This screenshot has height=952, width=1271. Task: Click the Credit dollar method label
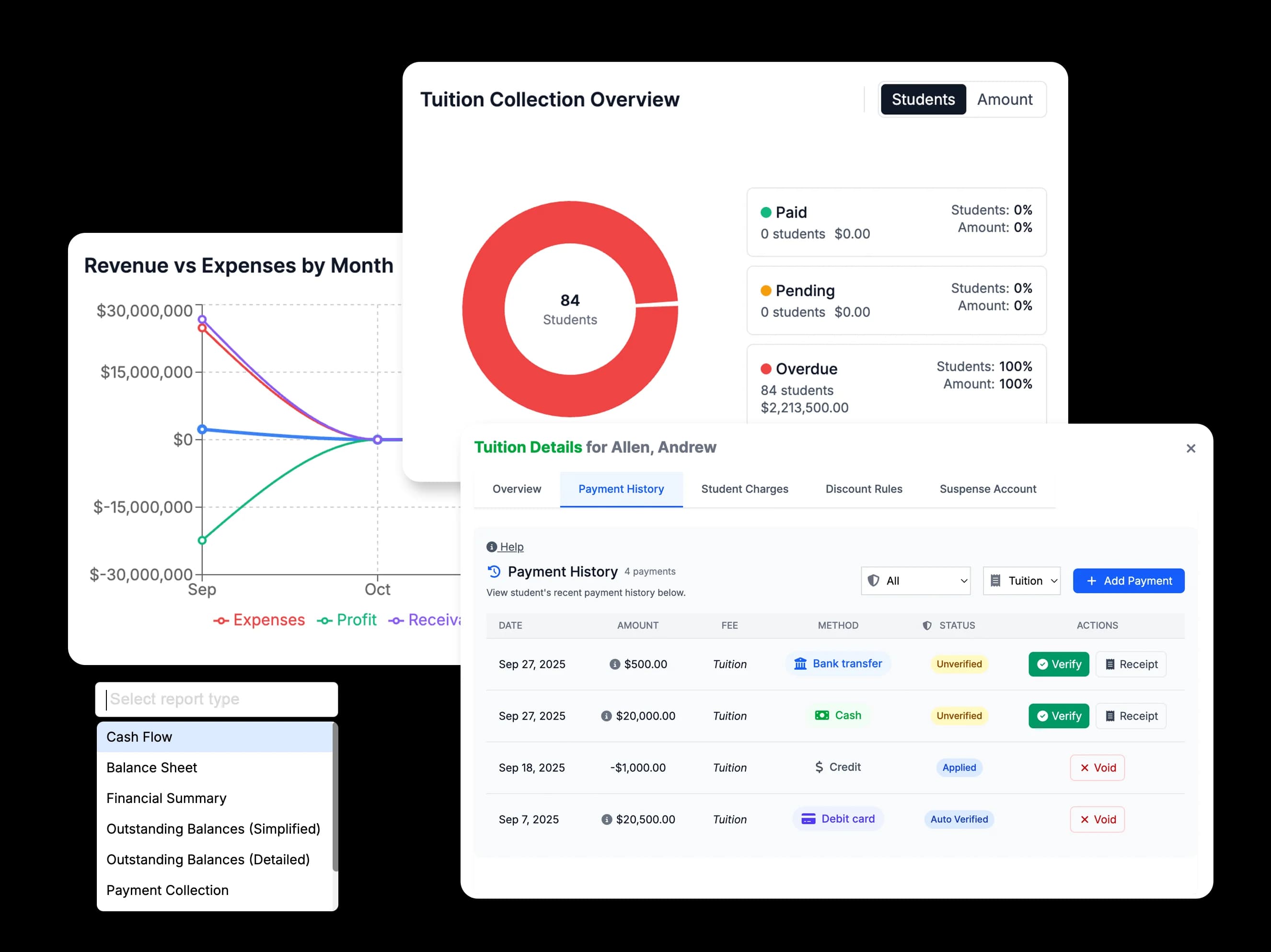838,767
